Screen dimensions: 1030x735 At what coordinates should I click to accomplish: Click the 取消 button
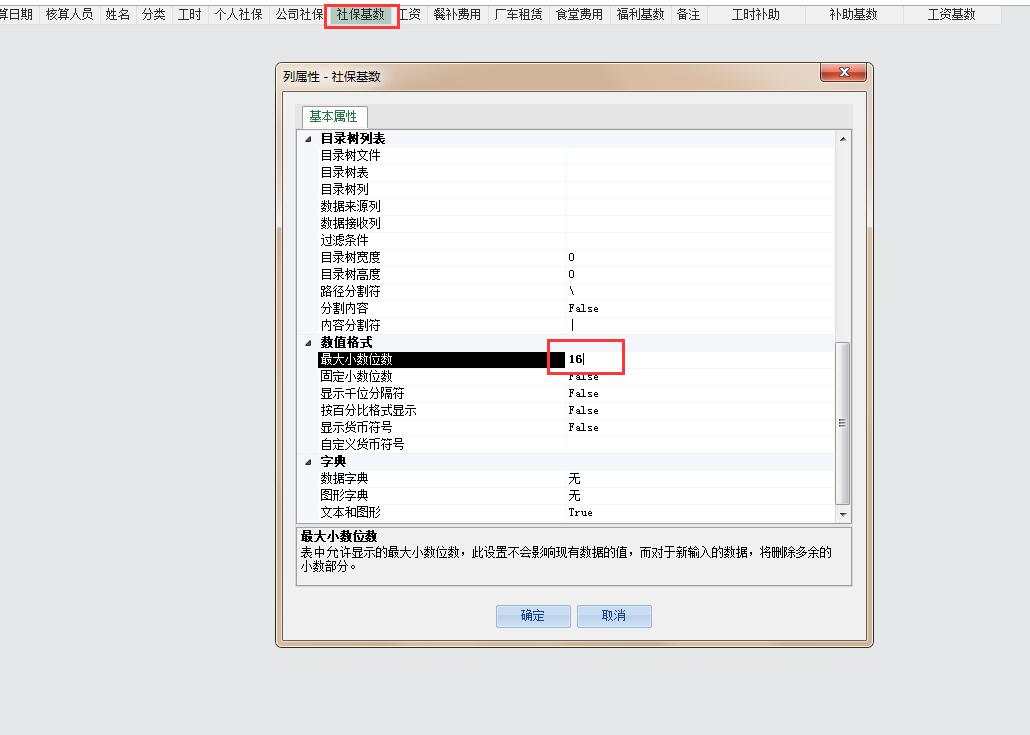click(x=614, y=616)
